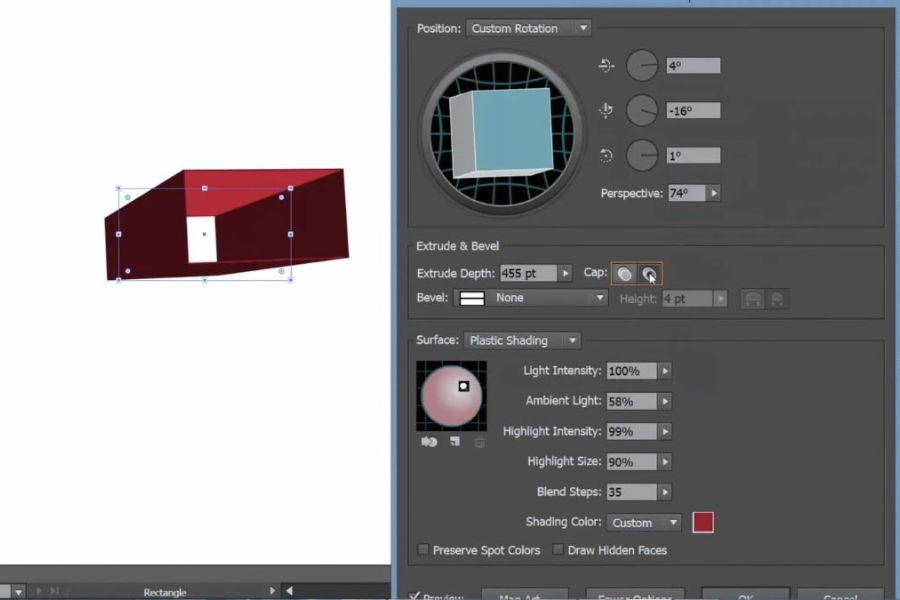Select the light marker on the shading sphere
The height and width of the screenshot is (600, 900).
(464, 386)
